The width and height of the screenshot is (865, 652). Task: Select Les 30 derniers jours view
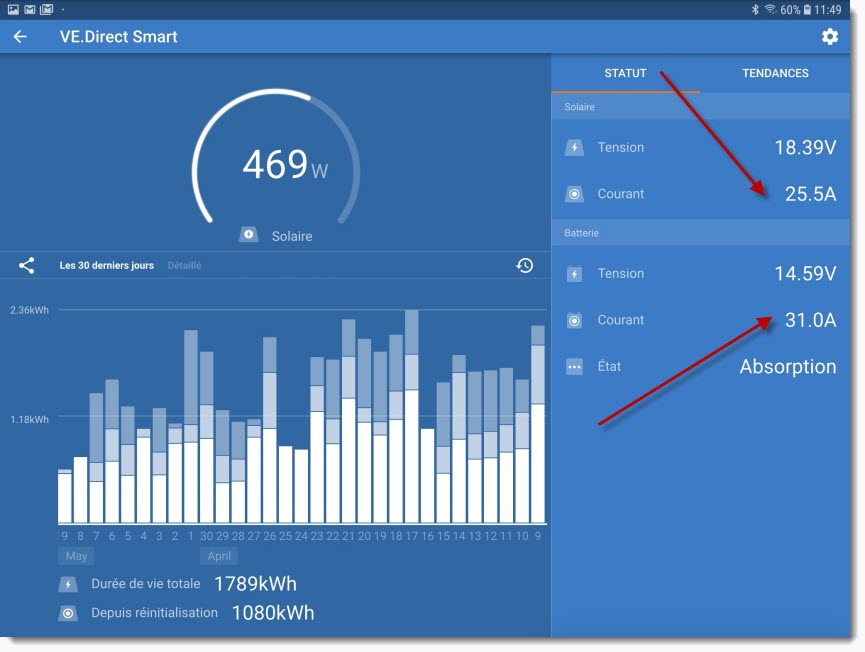click(106, 265)
